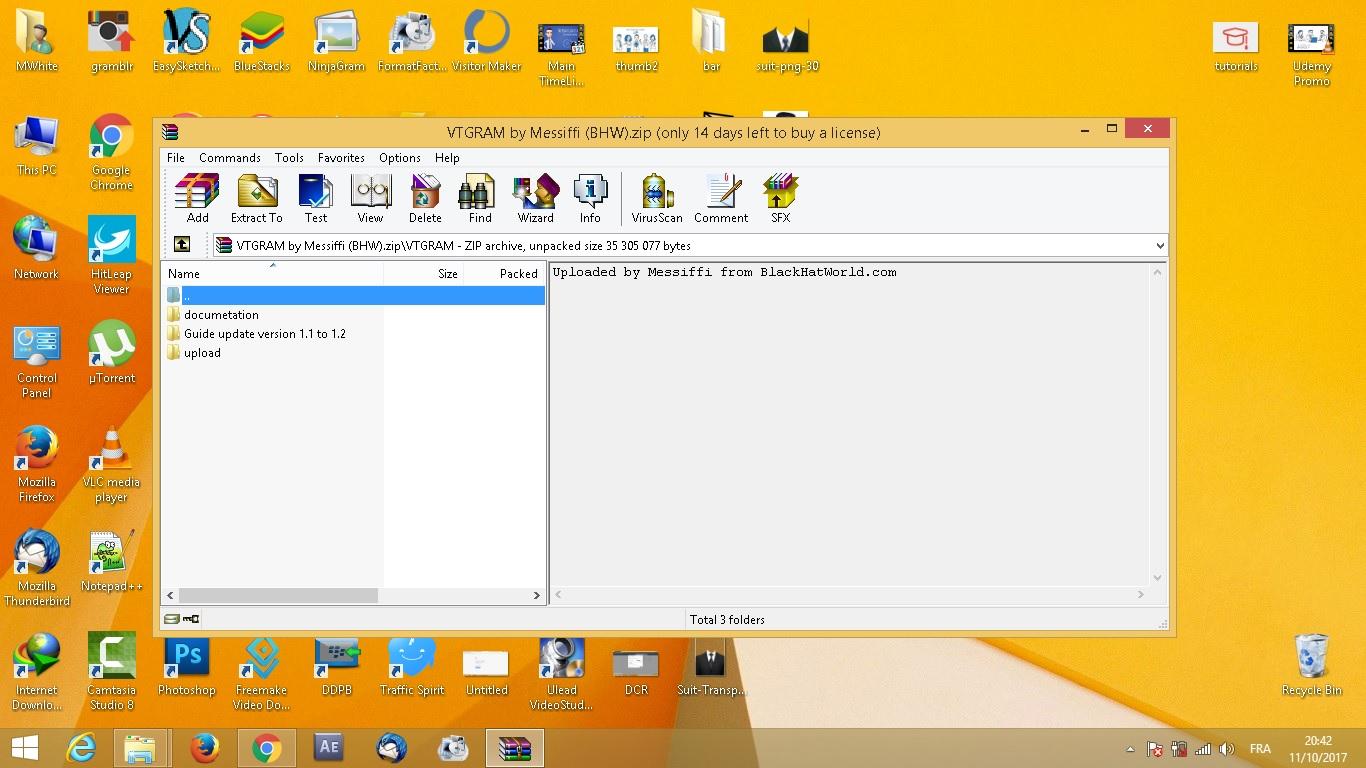Click the Delete files toolbar icon
Image resolution: width=1366 pixels, height=768 pixels.
click(x=425, y=197)
